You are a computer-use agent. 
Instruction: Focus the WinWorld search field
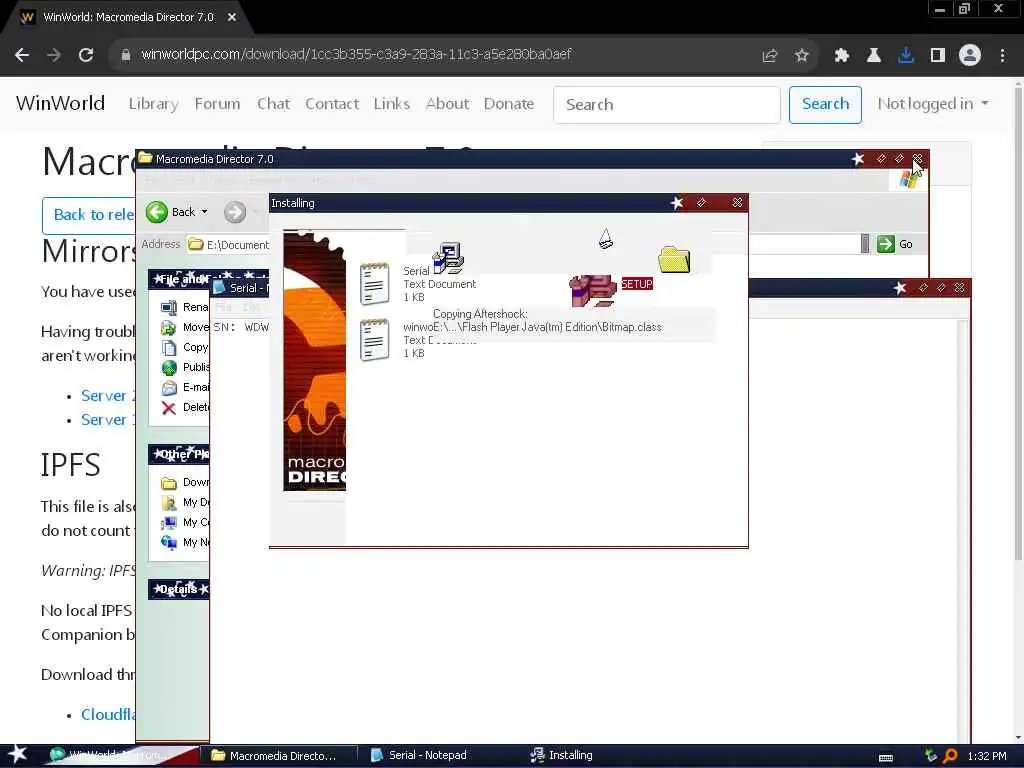pos(667,104)
